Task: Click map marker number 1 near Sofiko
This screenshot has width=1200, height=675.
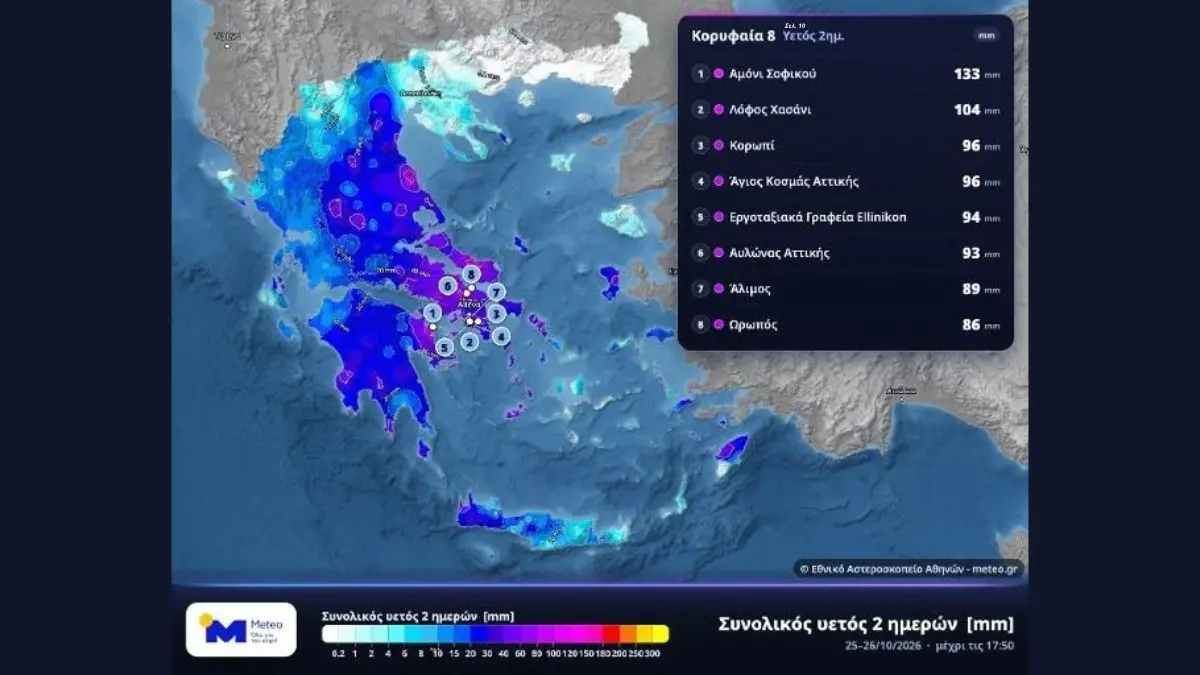Action: pos(432,314)
